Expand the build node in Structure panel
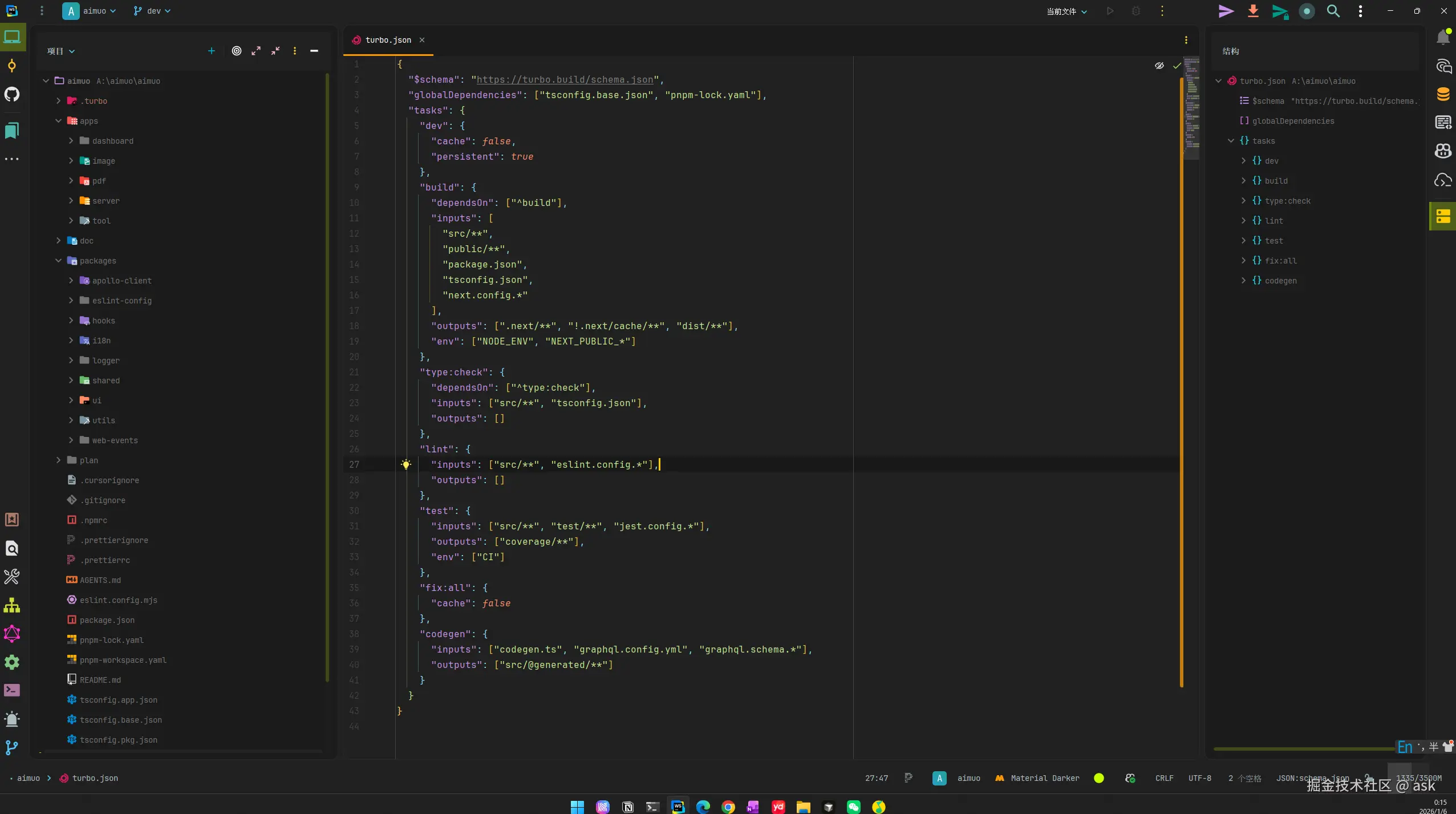This screenshot has width=1456, height=814. [1243, 181]
